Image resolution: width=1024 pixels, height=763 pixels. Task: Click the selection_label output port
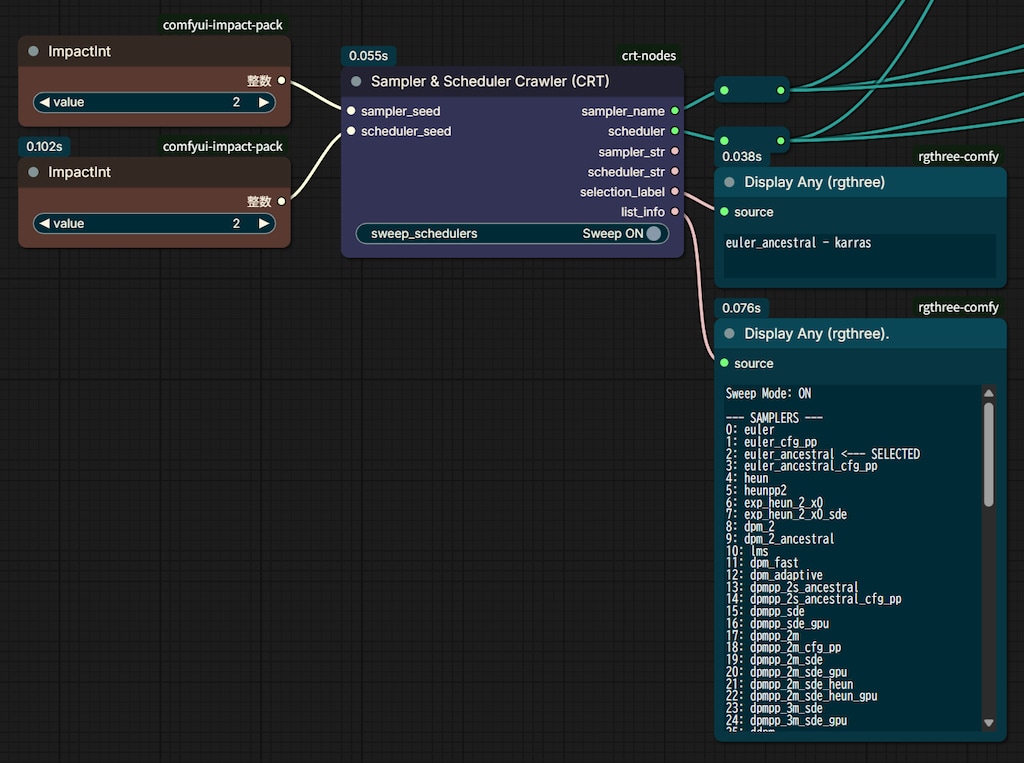click(675, 192)
